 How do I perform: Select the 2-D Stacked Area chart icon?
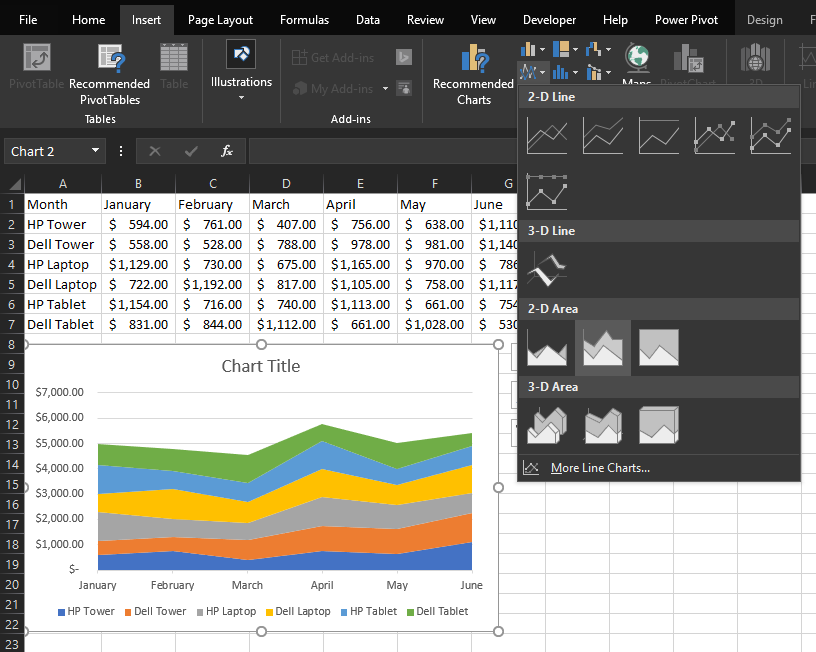(603, 347)
